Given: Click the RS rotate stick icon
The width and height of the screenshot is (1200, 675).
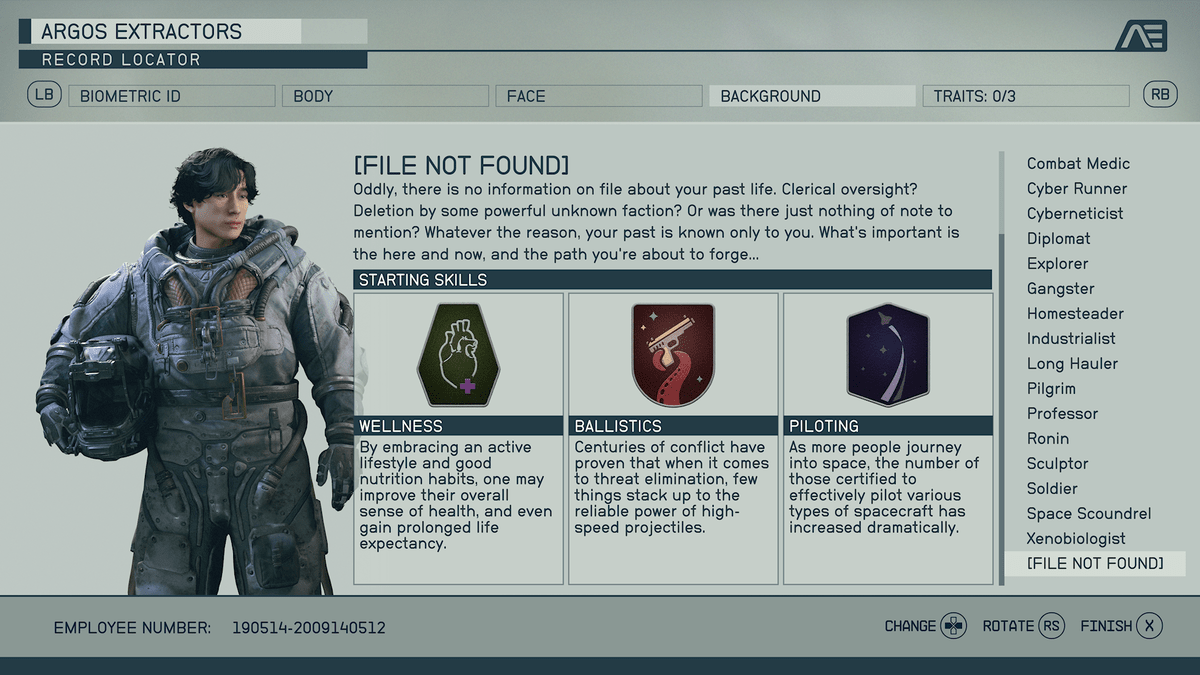Looking at the screenshot, I should [x=1052, y=627].
